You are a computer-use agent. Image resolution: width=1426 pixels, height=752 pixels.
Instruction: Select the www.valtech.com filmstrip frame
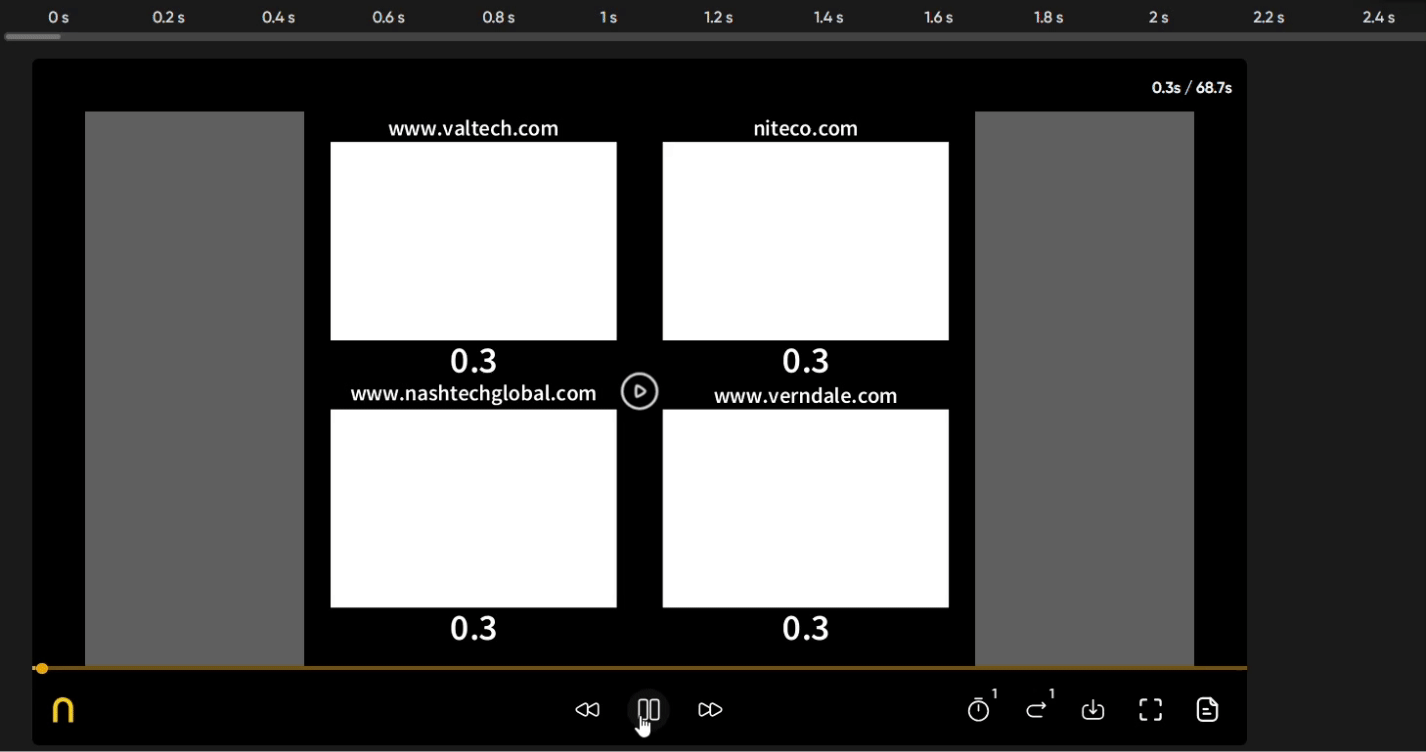[x=473, y=241]
